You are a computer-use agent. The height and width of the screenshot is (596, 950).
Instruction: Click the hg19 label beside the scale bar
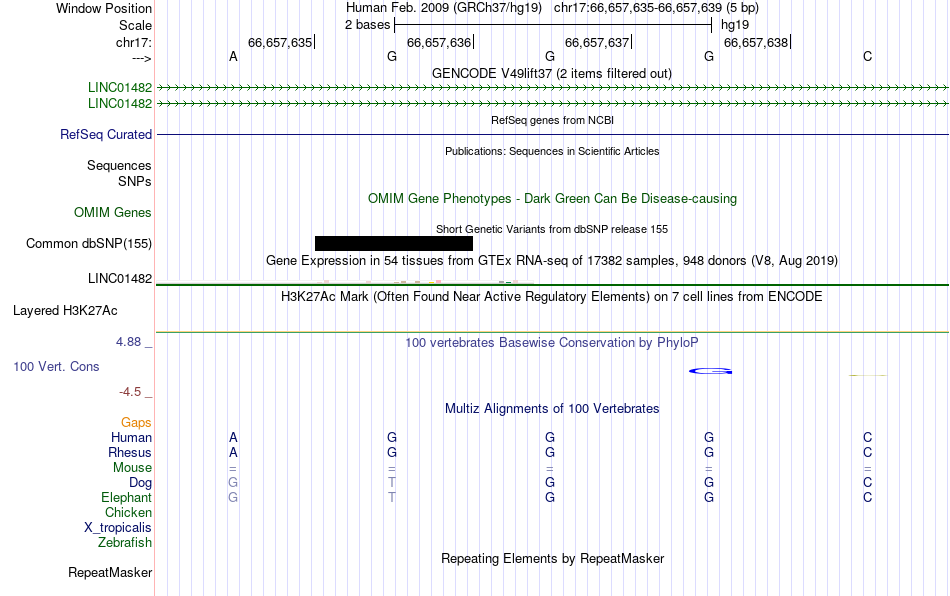pyautogui.click(x=735, y=25)
